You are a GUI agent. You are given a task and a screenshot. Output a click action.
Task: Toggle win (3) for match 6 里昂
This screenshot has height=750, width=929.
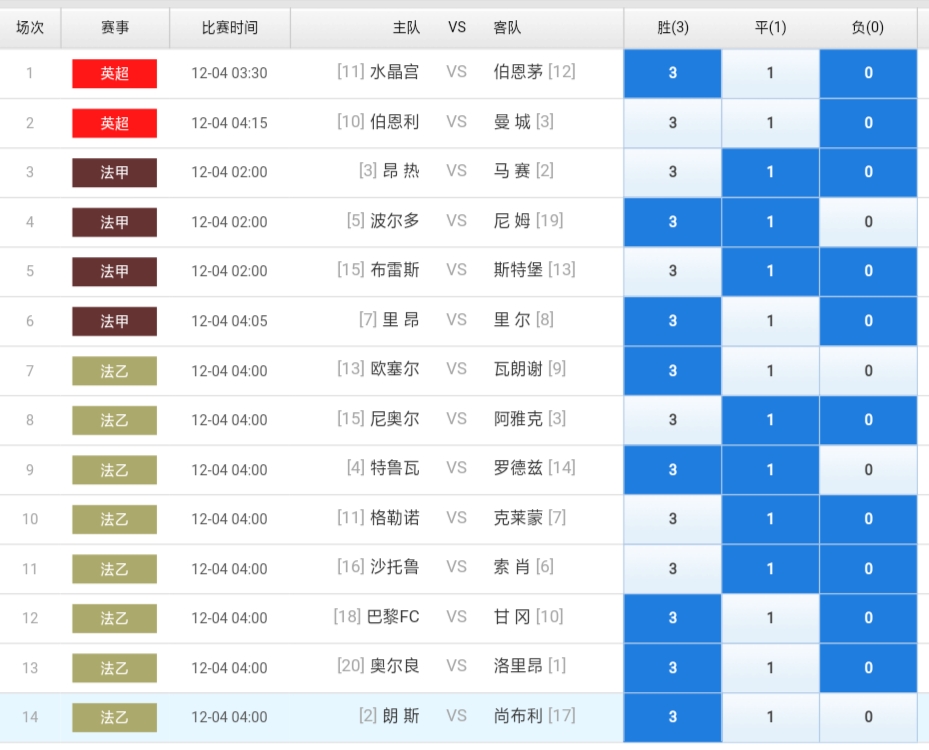coord(672,321)
